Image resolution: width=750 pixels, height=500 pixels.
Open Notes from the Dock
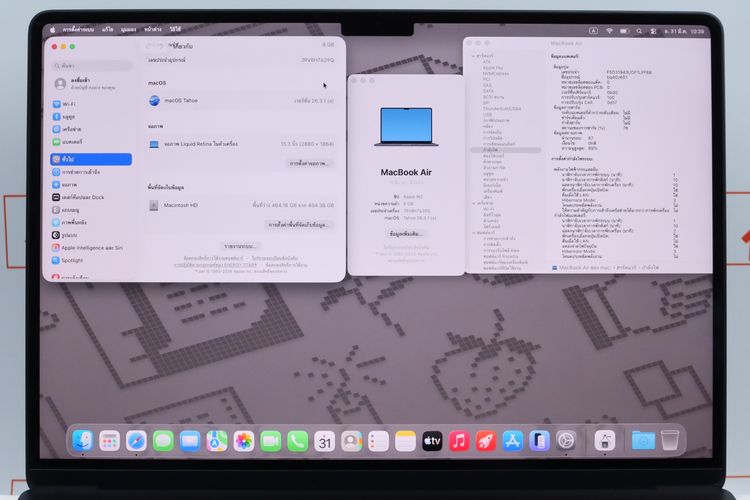pos(405,441)
